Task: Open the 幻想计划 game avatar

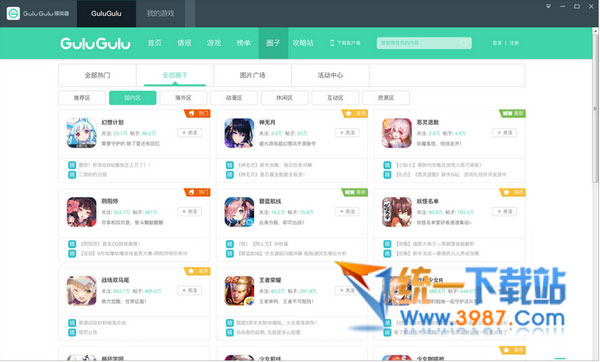Action: coord(82,133)
